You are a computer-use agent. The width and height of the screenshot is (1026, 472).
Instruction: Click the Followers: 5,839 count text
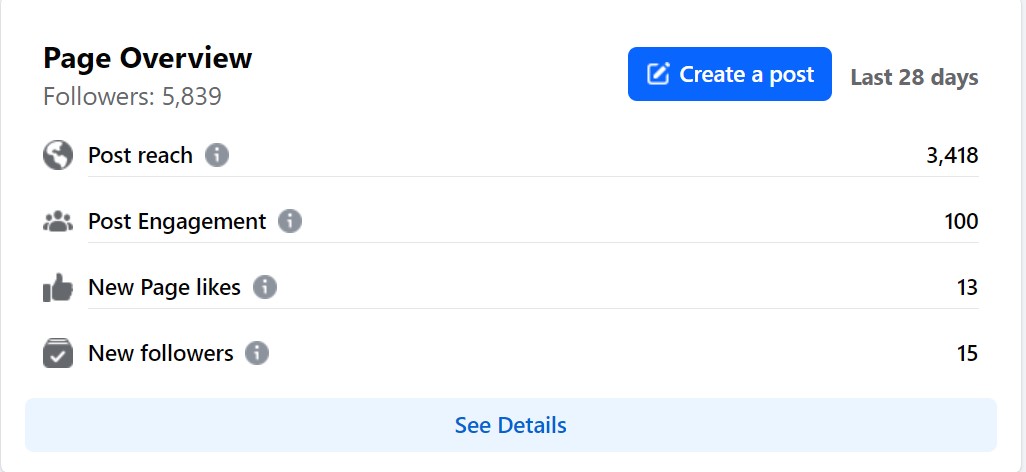pyautogui.click(x=132, y=97)
